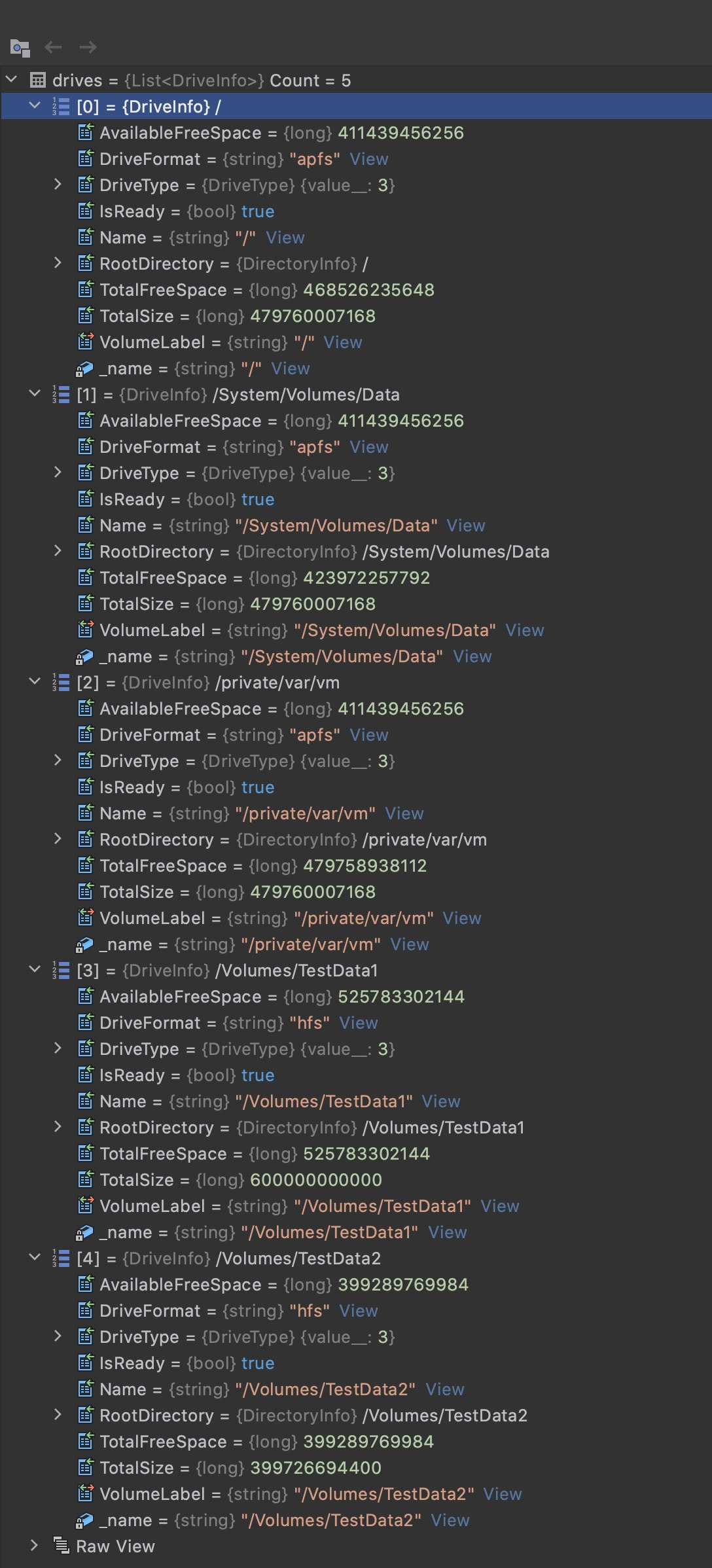The height and width of the screenshot is (1568, 712).
Task: Click the forward navigation arrow icon
Action: (88, 47)
